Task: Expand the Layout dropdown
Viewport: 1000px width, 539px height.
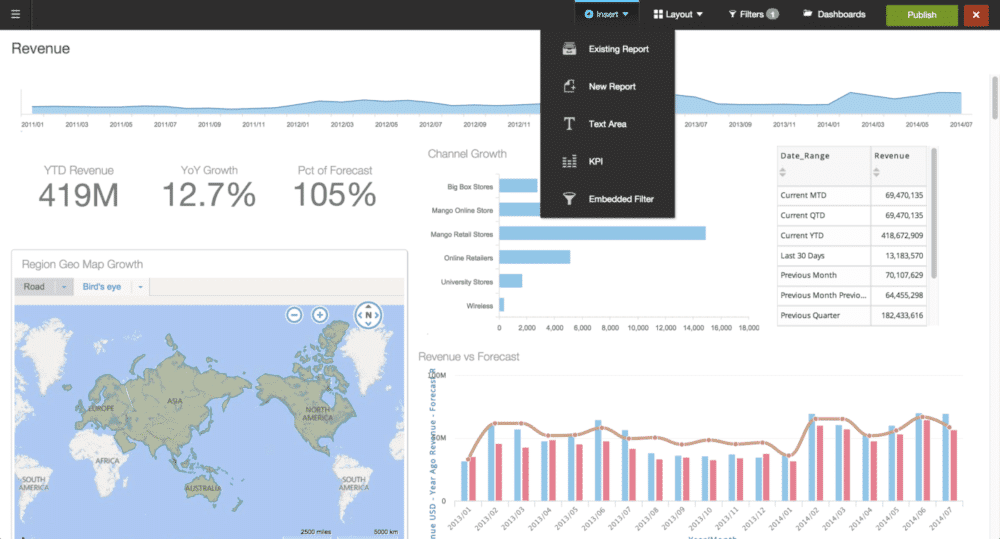Action: (677, 14)
